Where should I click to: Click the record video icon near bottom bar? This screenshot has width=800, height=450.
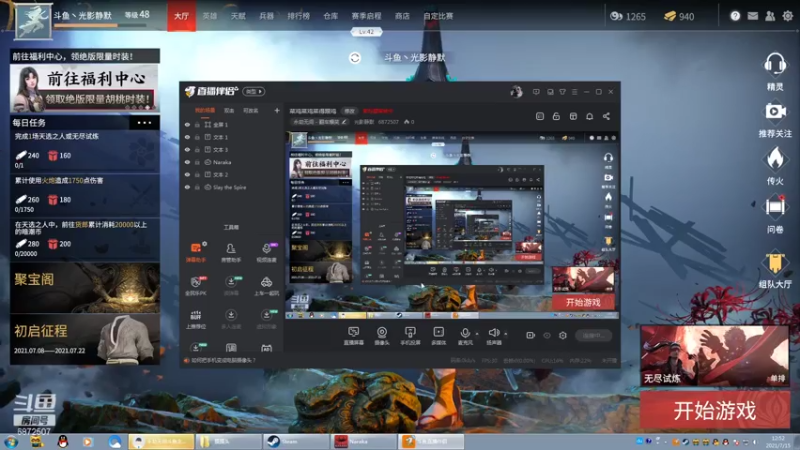pos(531,335)
